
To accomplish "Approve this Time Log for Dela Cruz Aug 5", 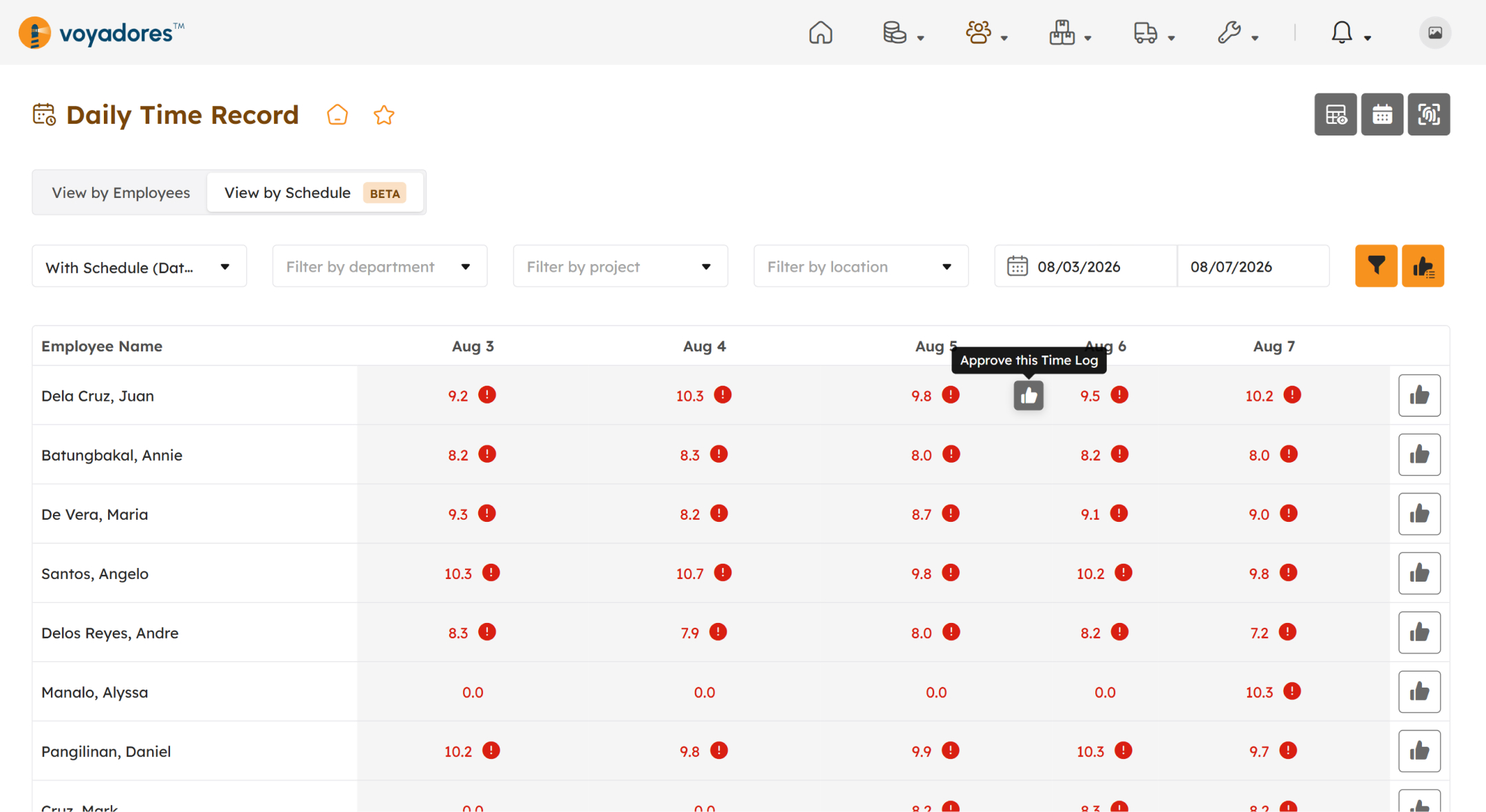I will click(1029, 395).
